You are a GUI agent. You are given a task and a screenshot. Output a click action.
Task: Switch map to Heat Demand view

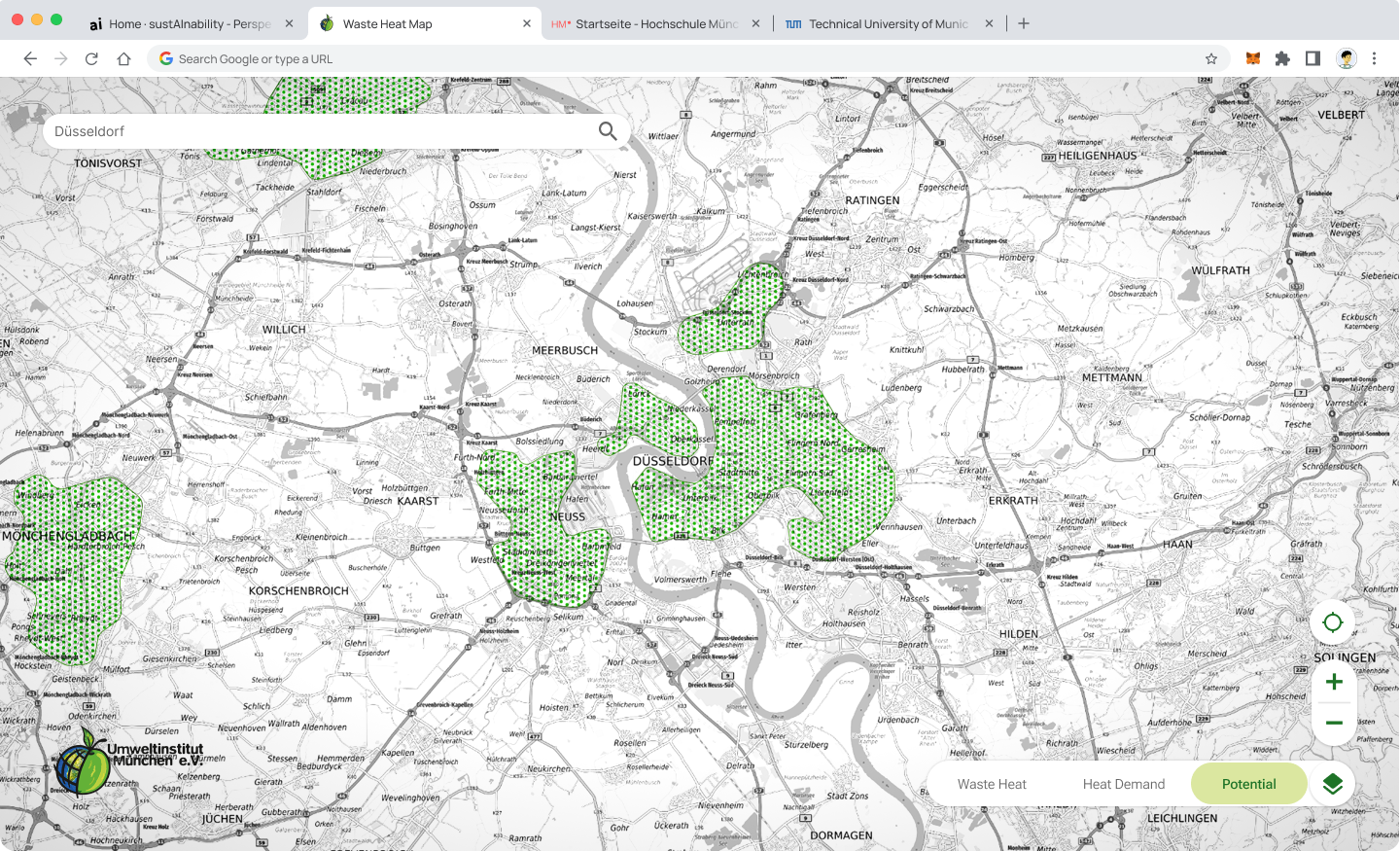tap(1123, 784)
